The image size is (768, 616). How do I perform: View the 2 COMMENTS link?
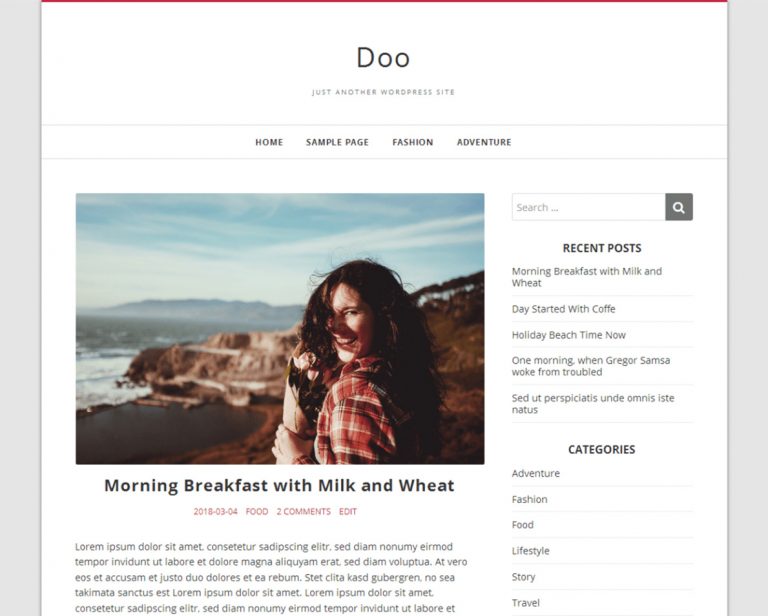(304, 511)
